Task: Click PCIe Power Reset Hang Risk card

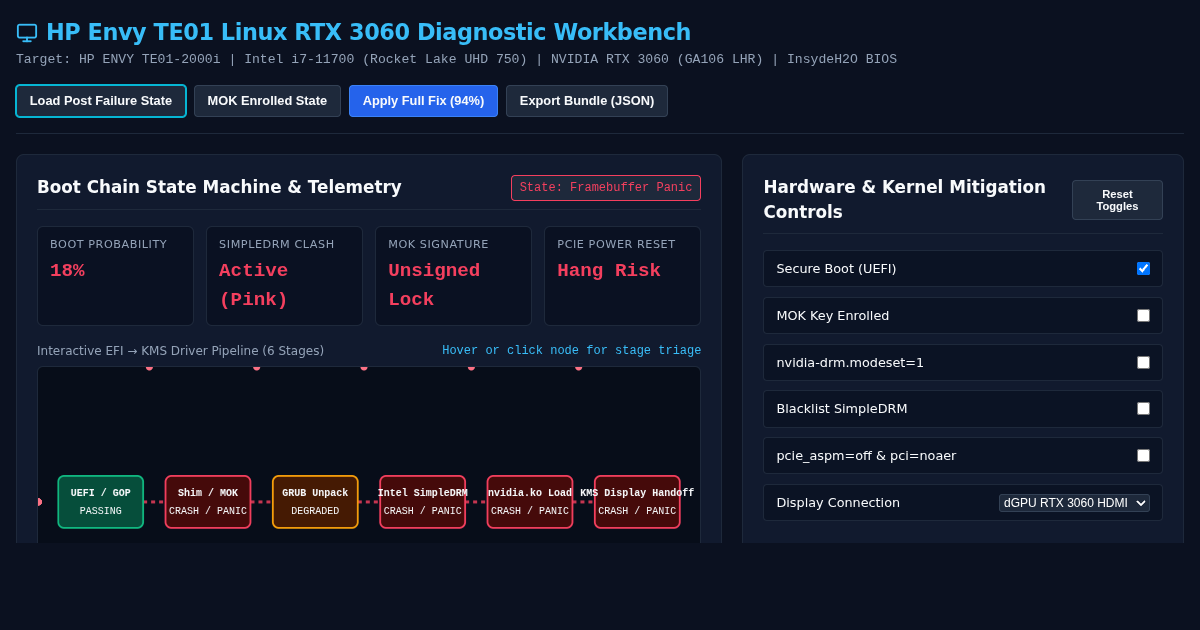Action: [622, 276]
